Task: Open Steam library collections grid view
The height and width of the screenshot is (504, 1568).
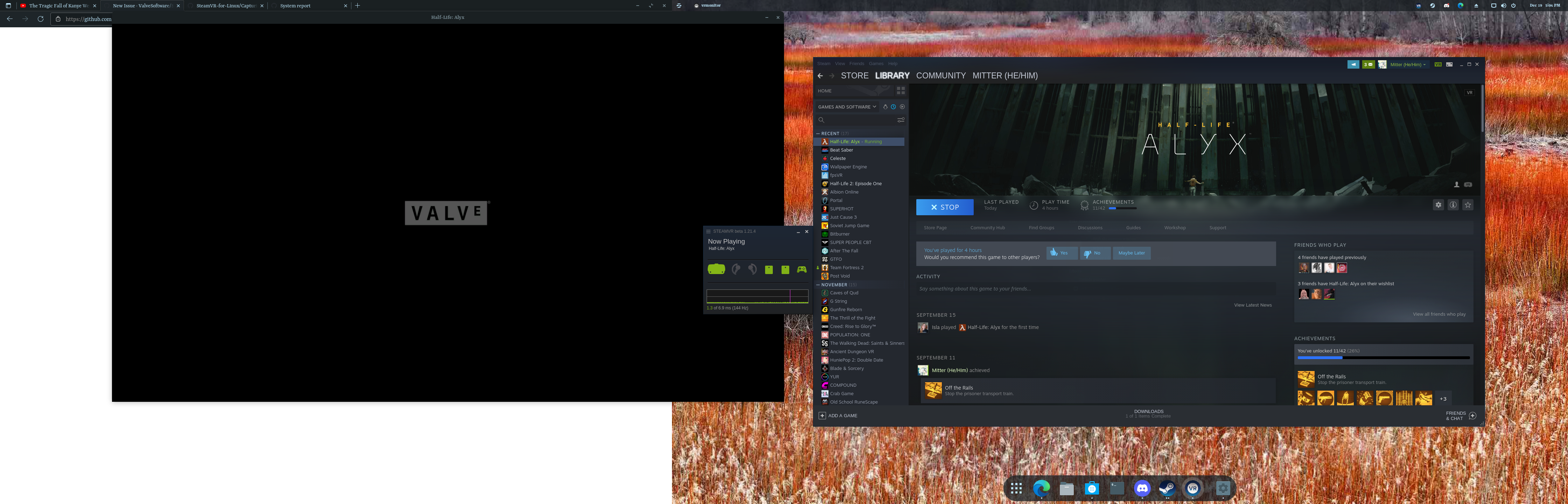Action: (x=900, y=91)
